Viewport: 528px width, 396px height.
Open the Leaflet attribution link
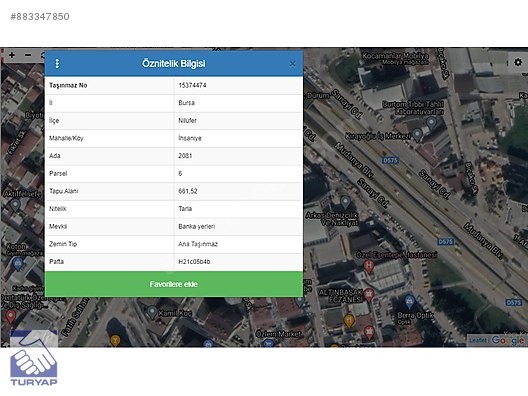click(477, 340)
